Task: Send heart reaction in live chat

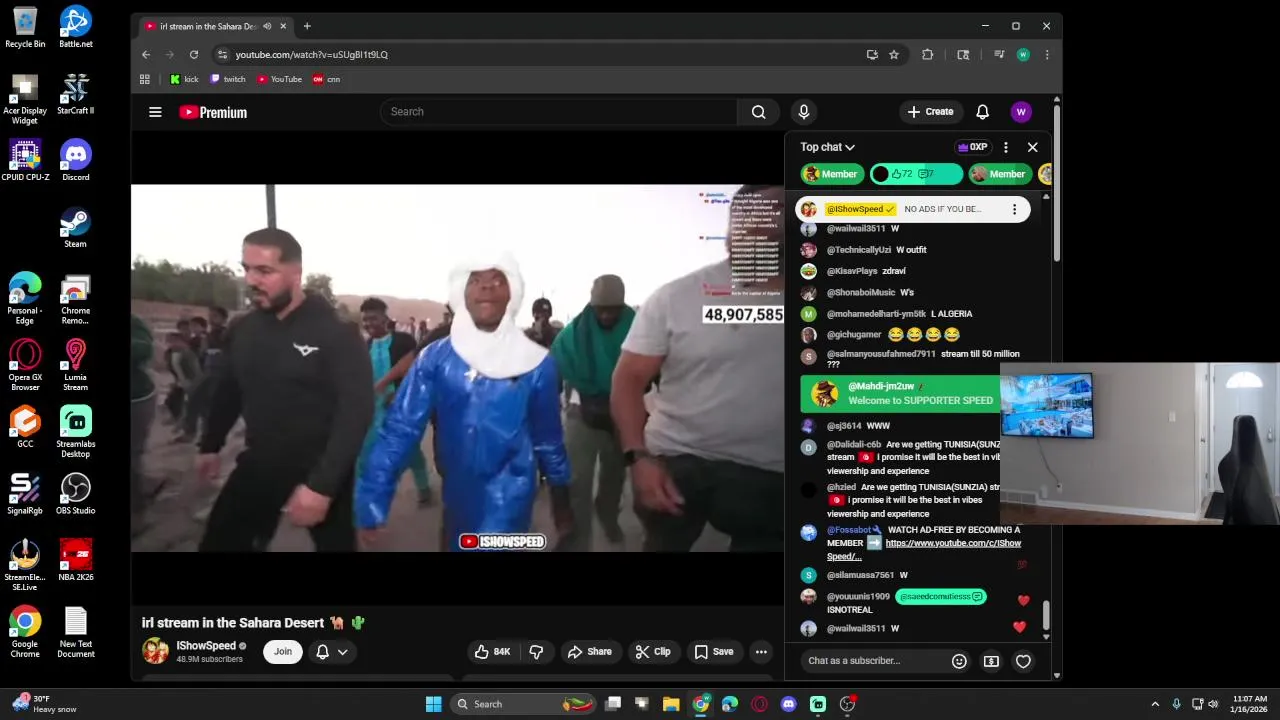Action: point(1023,661)
